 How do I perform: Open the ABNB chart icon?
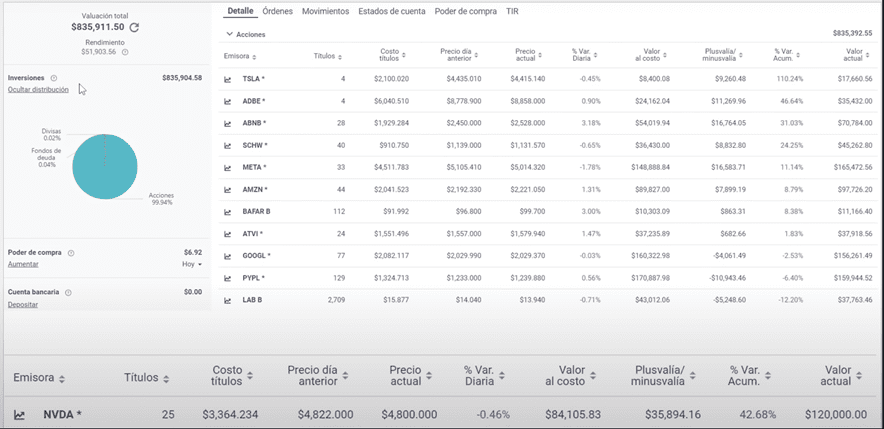[x=228, y=123]
